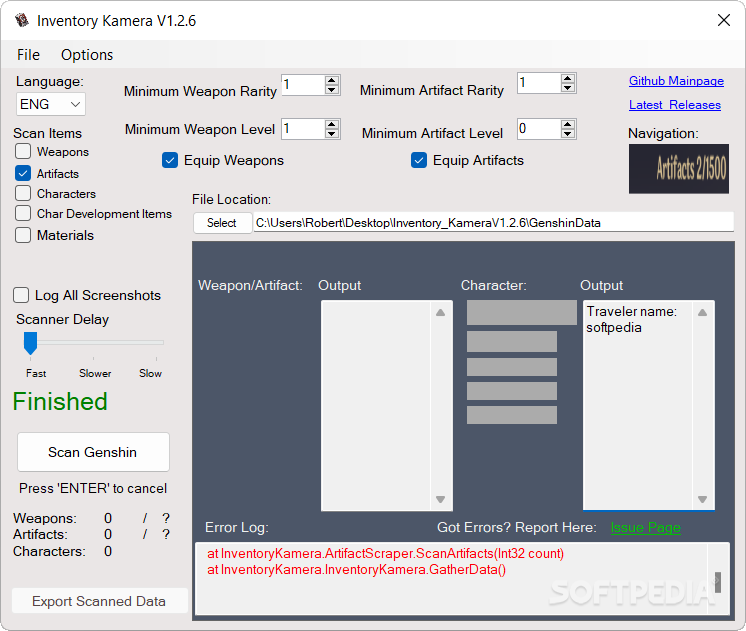Enable the Characters scan checkbox
The width and height of the screenshot is (746, 631).
click(23, 193)
